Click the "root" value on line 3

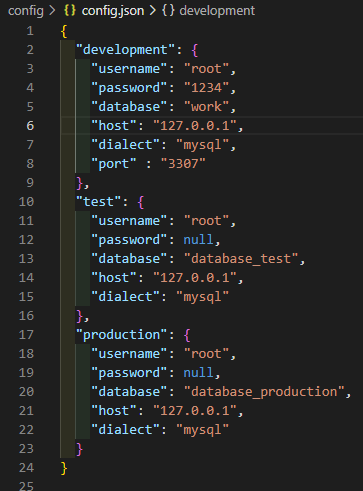point(206,69)
